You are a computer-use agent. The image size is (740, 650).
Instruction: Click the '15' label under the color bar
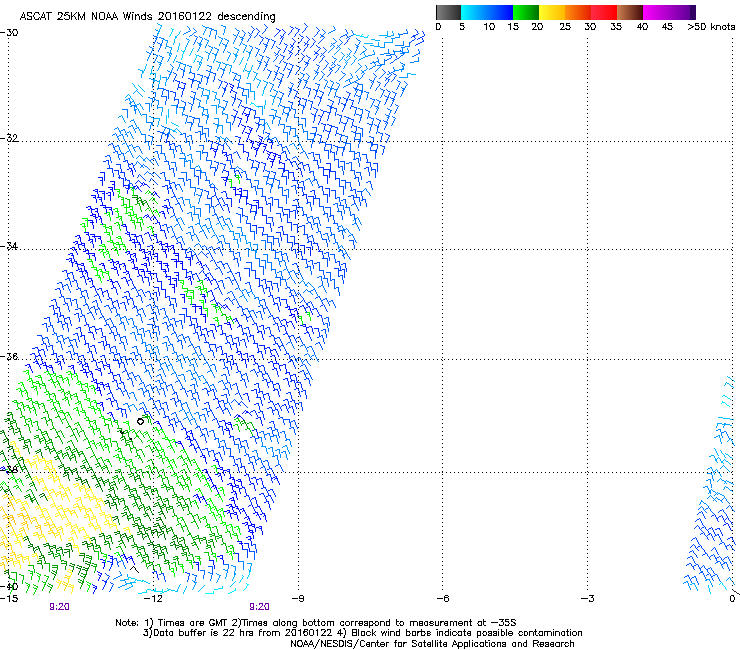pos(513,27)
